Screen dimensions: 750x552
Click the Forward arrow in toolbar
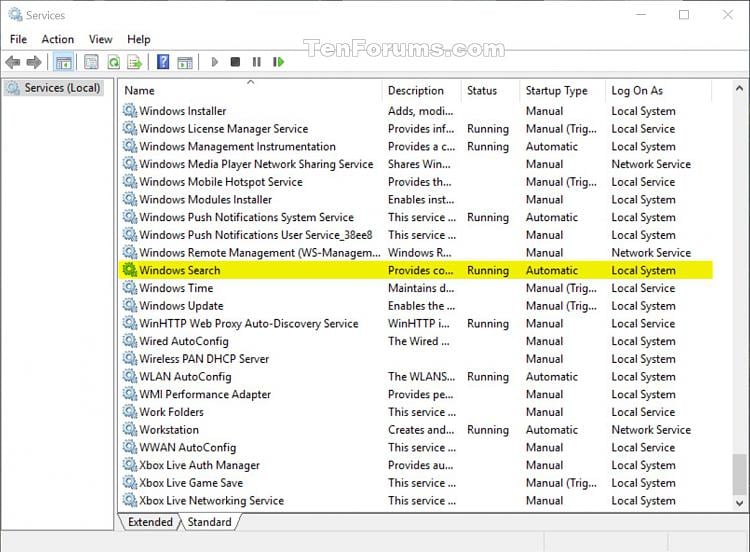coord(34,62)
